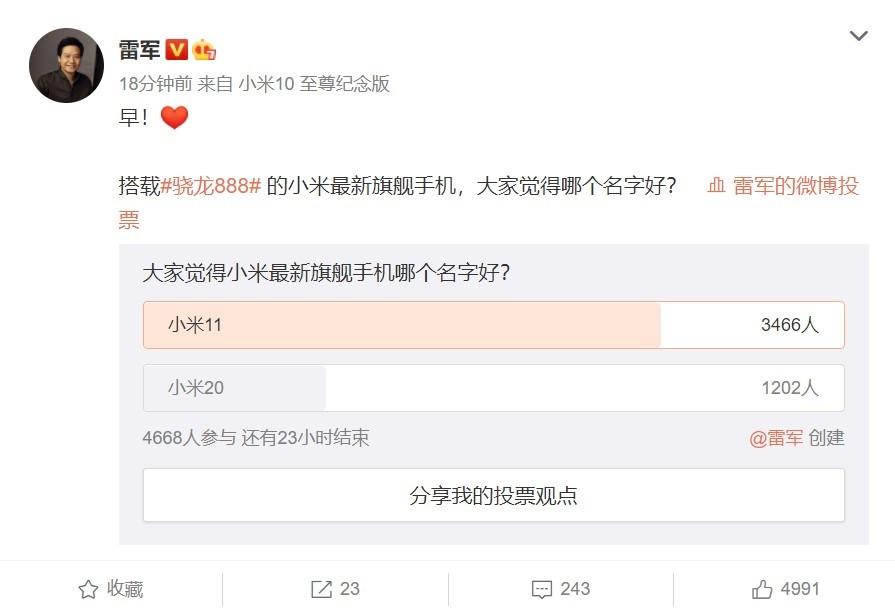The width and height of the screenshot is (895, 615).
Task: Open the @雷军 creator mention link
Action: [x=776, y=438]
